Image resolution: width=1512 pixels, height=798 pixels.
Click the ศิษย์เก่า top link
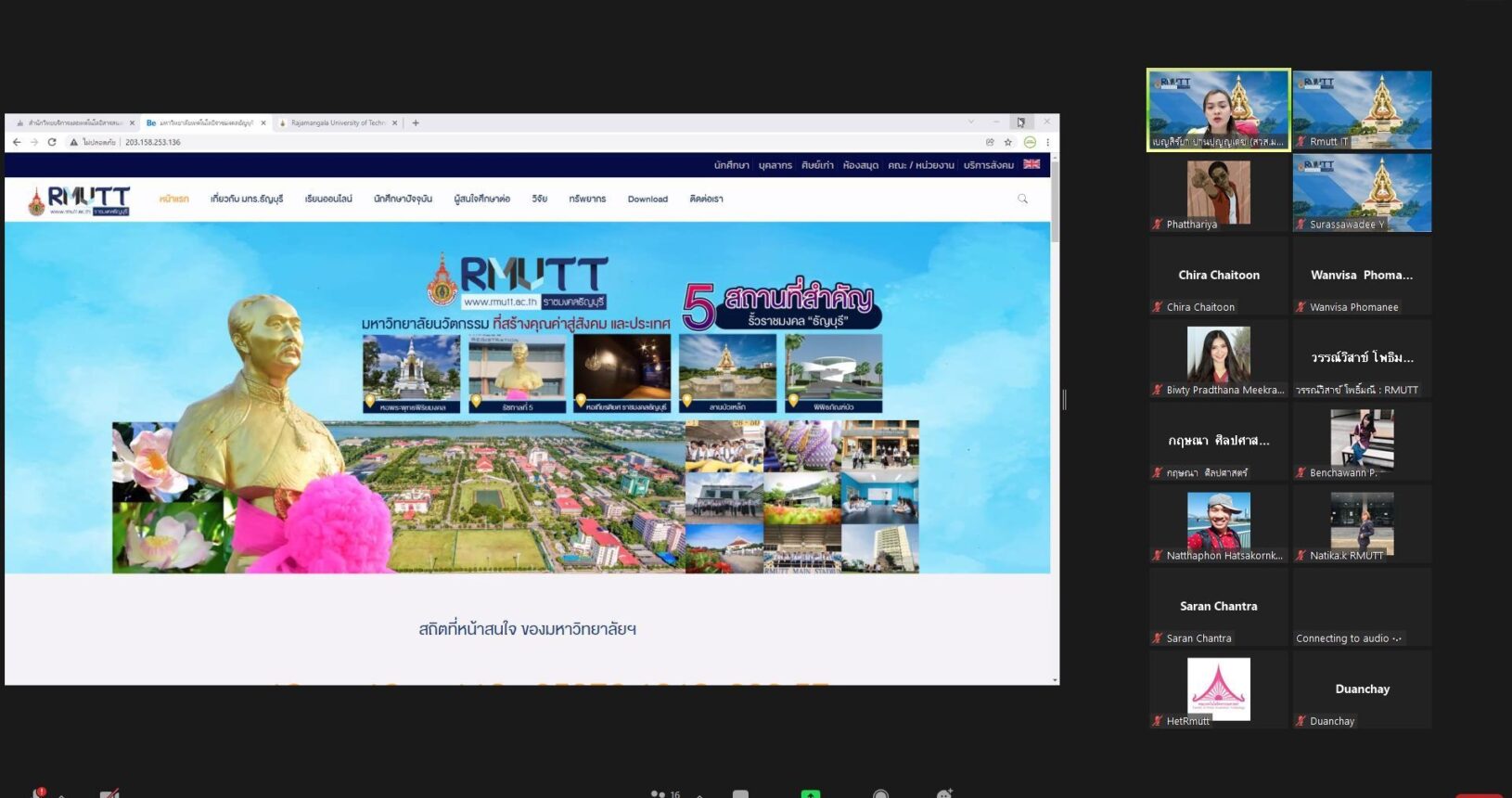click(x=817, y=165)
